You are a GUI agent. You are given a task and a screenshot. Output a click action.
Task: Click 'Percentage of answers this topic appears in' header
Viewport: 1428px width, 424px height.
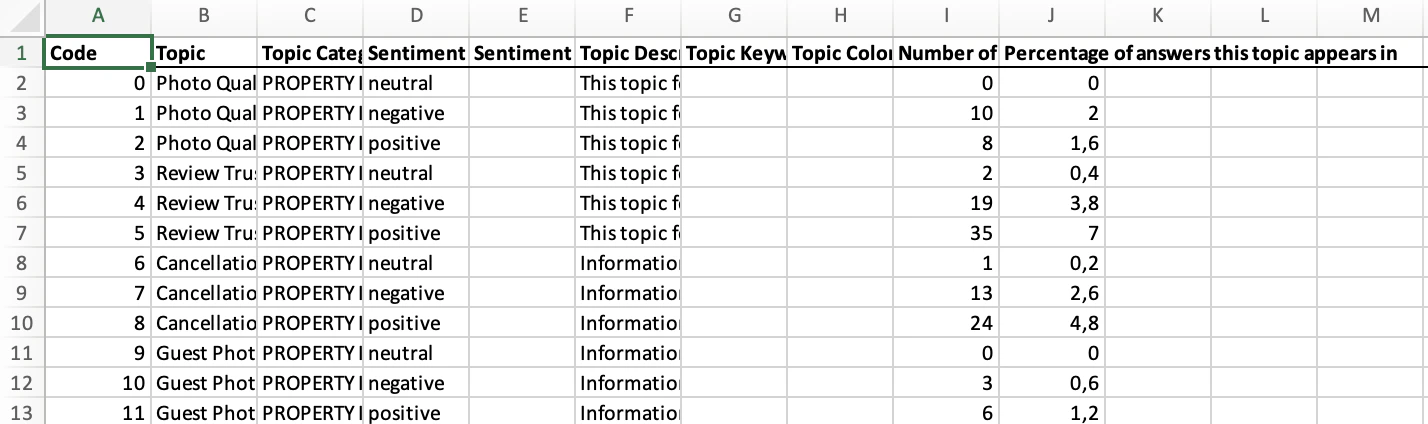1200,53
